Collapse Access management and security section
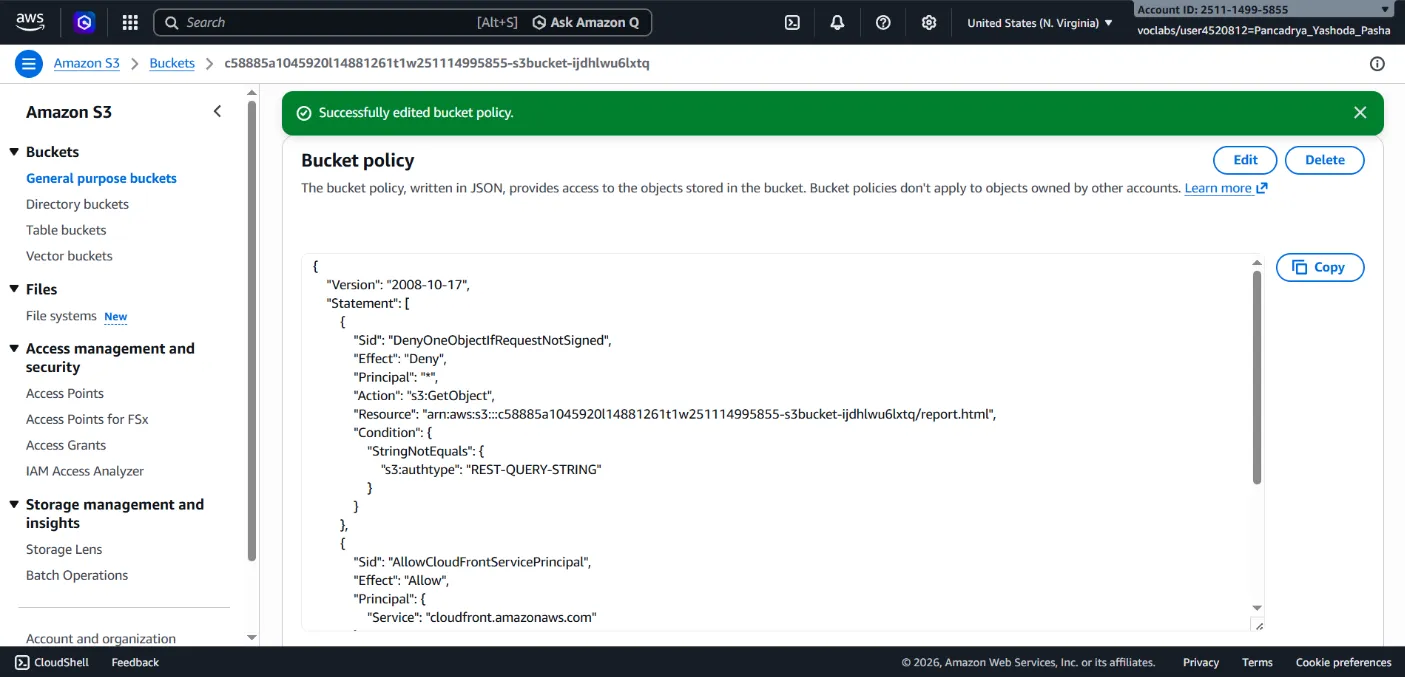Screen dimensions: 1405x677 click(x=15, y=349)
